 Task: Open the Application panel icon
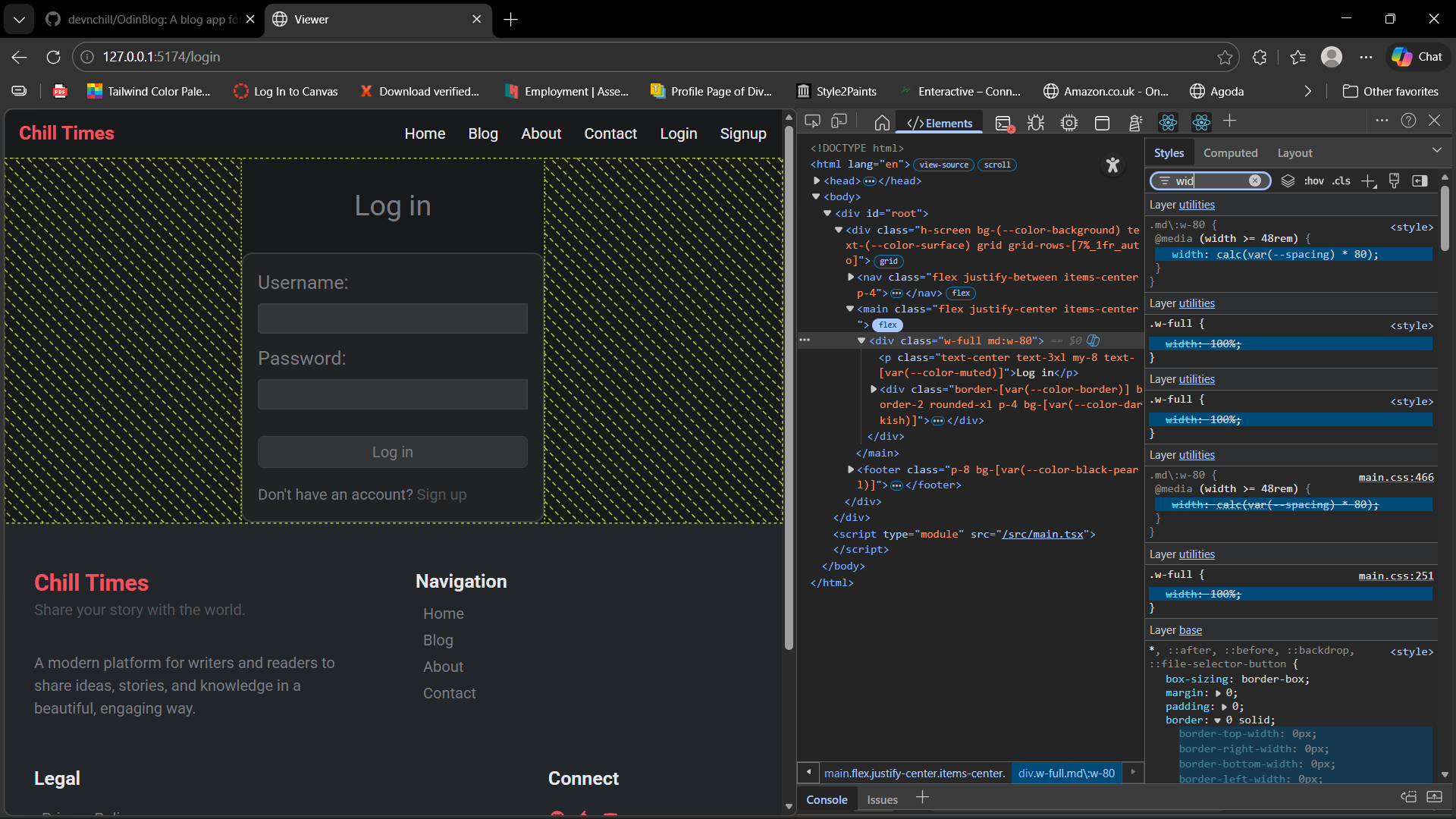click(x=1102, y=123)
